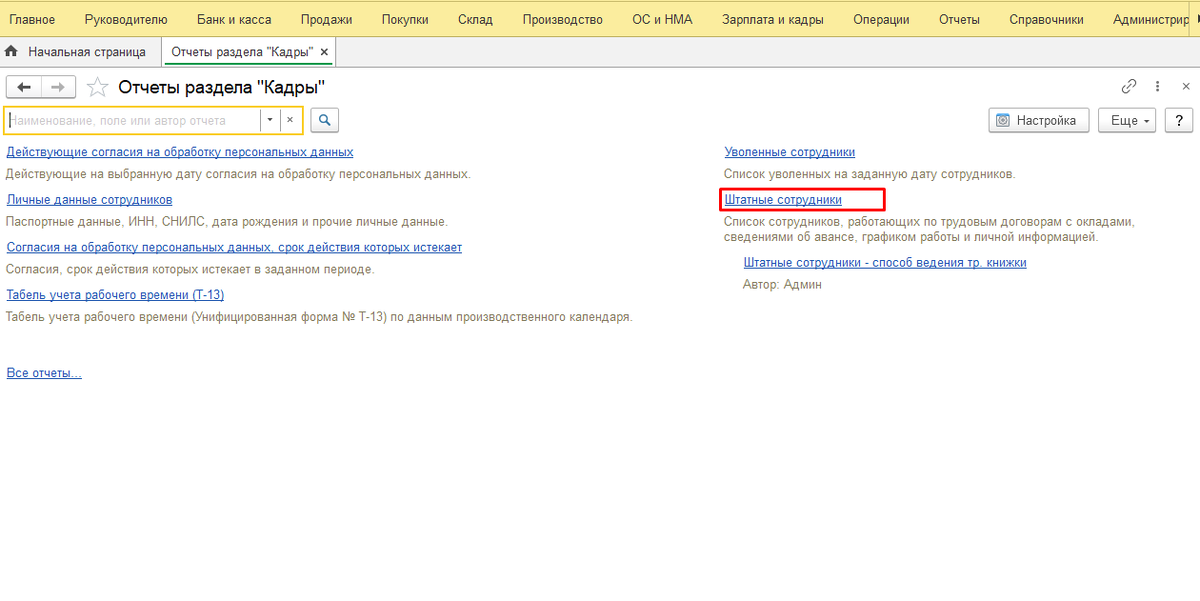
Task: Clear the search field with the x icon
Action: click(290, 120)
